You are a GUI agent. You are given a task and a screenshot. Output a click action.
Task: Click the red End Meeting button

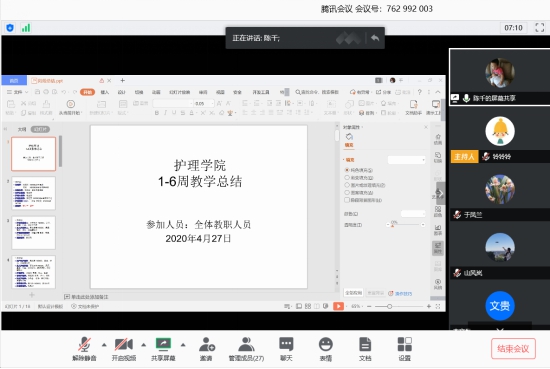(513, 349)
